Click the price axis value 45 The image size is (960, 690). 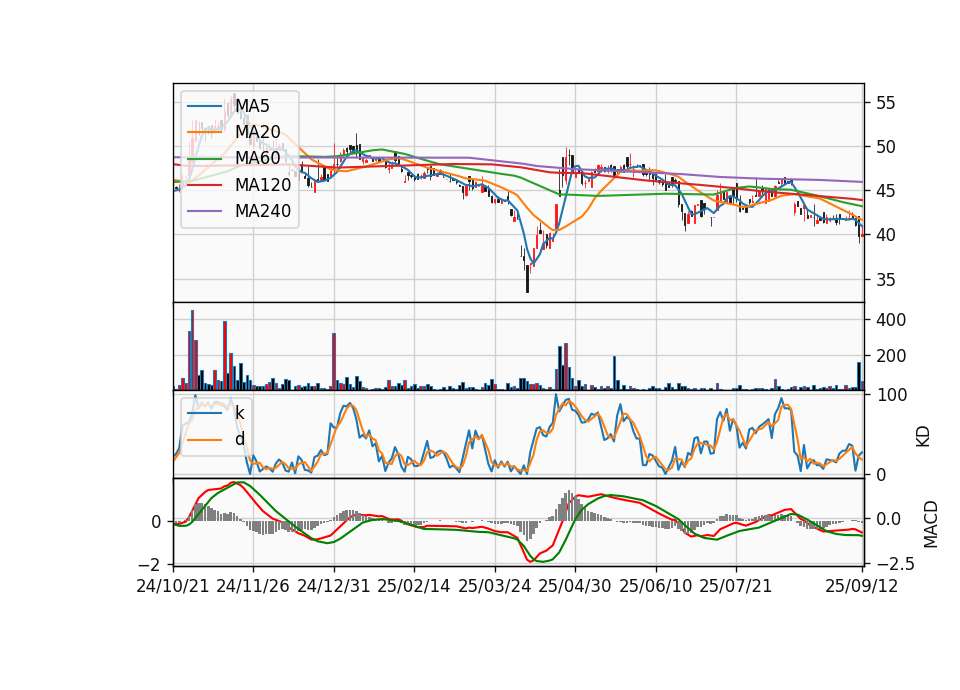click(x=885, y=192)
